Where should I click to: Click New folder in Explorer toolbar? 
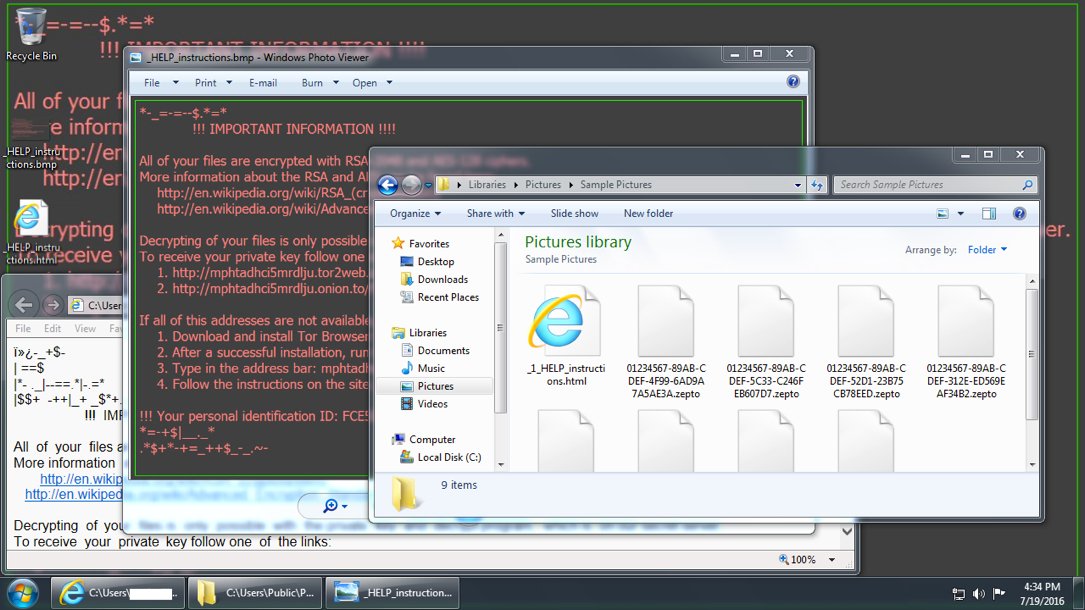click(x=648, y=214)
